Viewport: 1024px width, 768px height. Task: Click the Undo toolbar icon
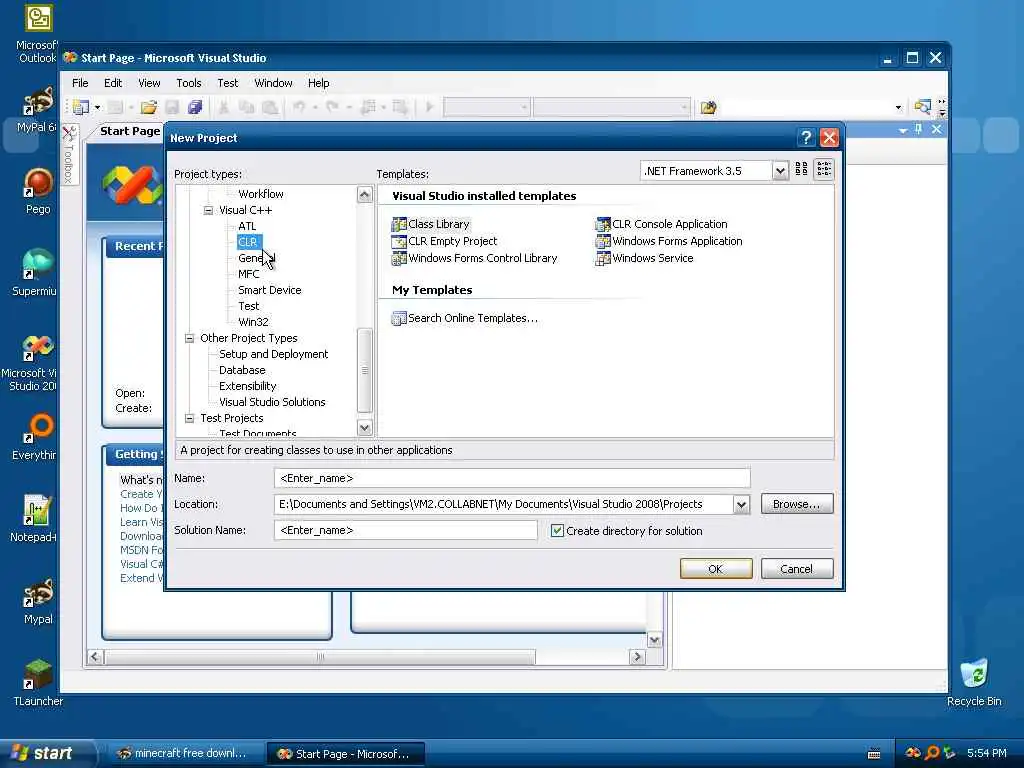pyautogui.click(x=299, y=106)
